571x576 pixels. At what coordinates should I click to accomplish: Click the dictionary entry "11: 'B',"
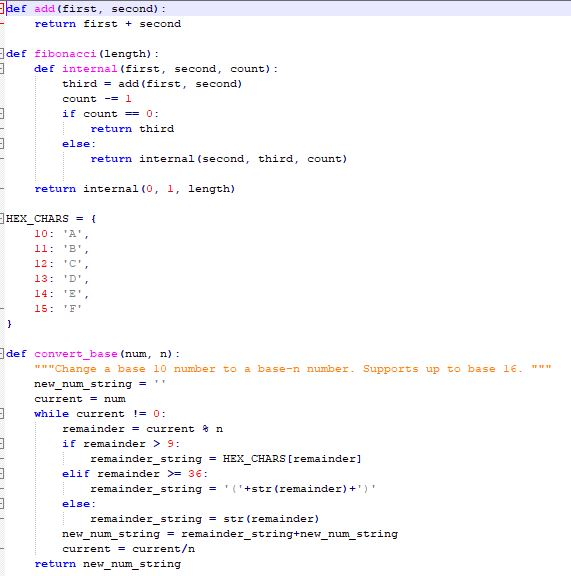click(x=61, y=249)
